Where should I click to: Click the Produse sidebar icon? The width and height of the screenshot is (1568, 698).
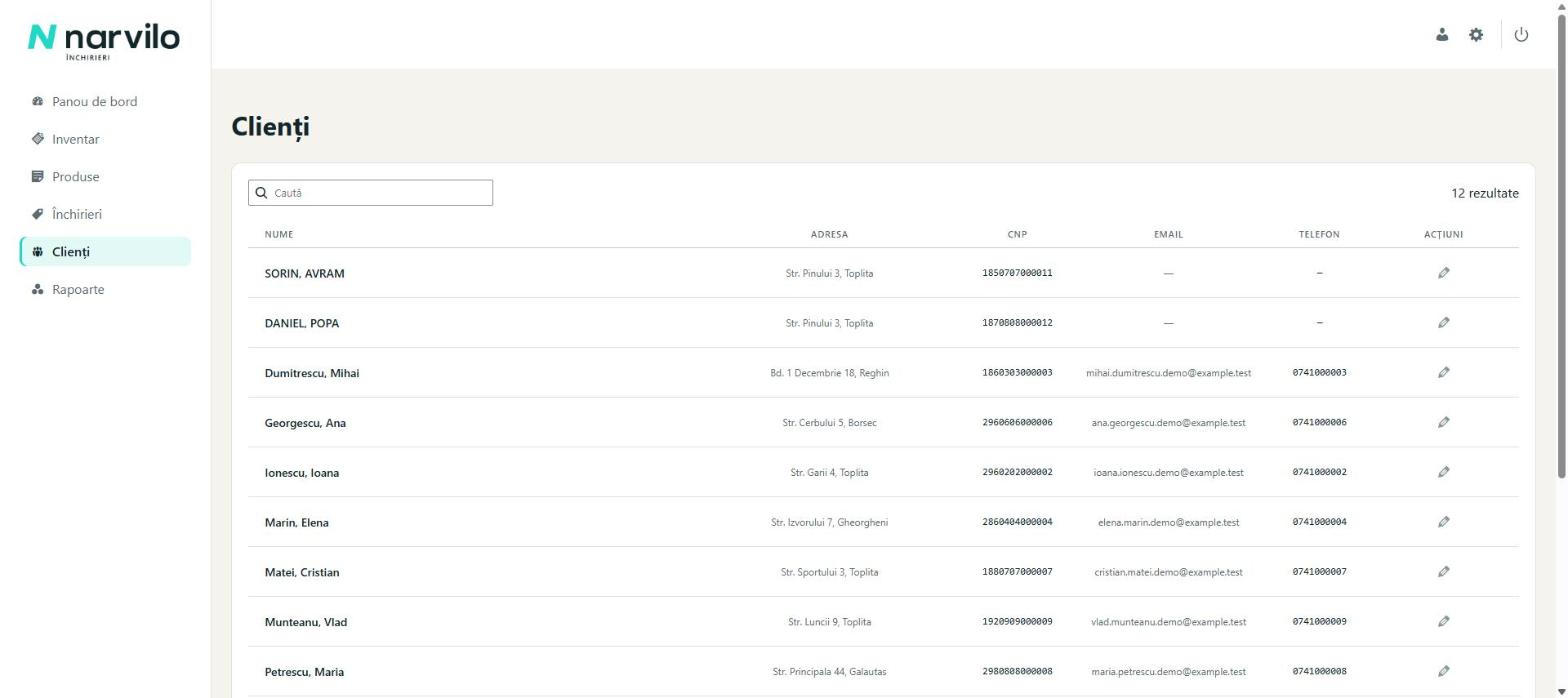pos(38,176)
